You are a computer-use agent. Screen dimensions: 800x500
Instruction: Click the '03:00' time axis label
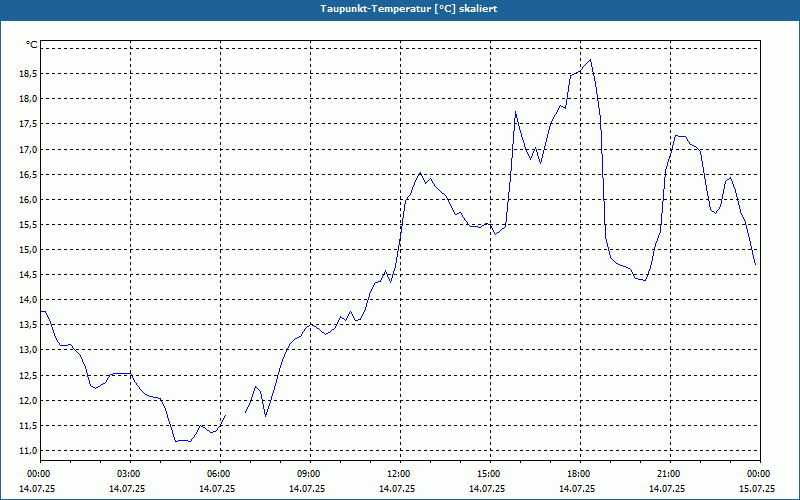coord(130,474)
